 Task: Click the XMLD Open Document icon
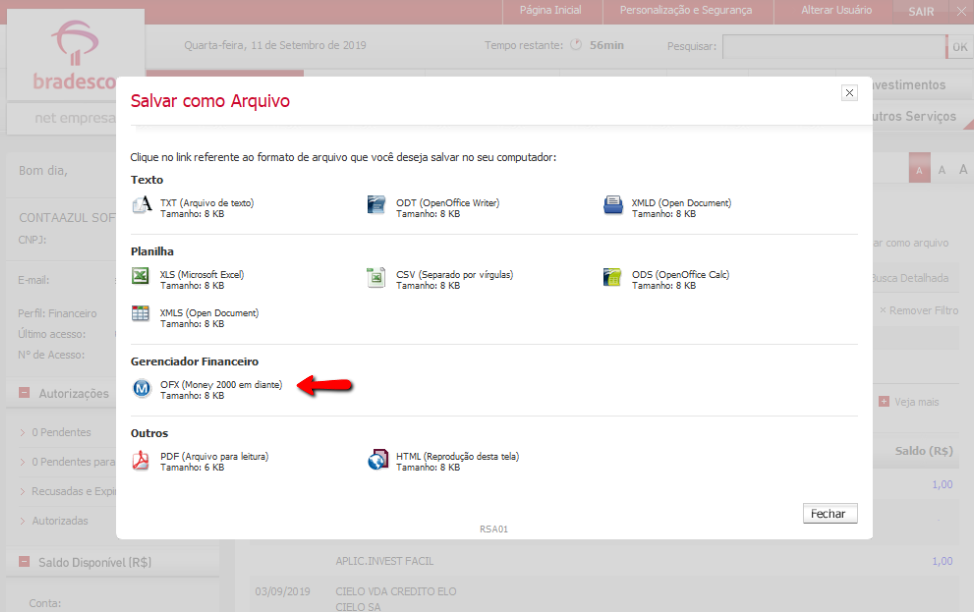click(x=613, y=204)
